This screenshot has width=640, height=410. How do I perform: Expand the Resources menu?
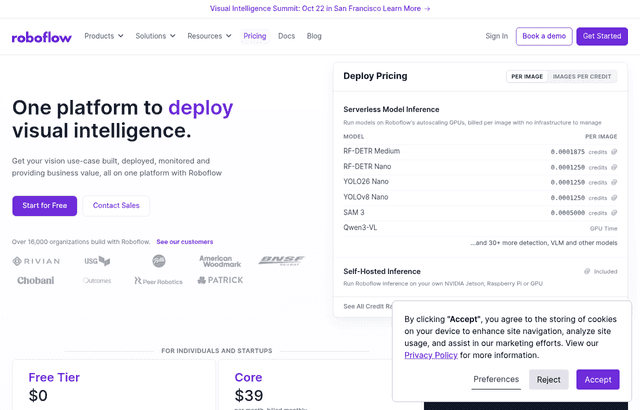[x=209, y=36]
